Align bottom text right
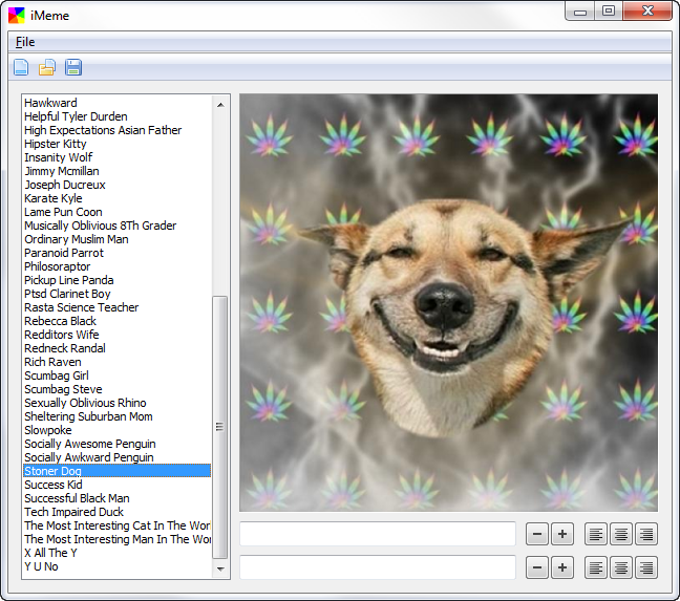The image size is (680, 601). pyautogui.click(x=646, y=568)
